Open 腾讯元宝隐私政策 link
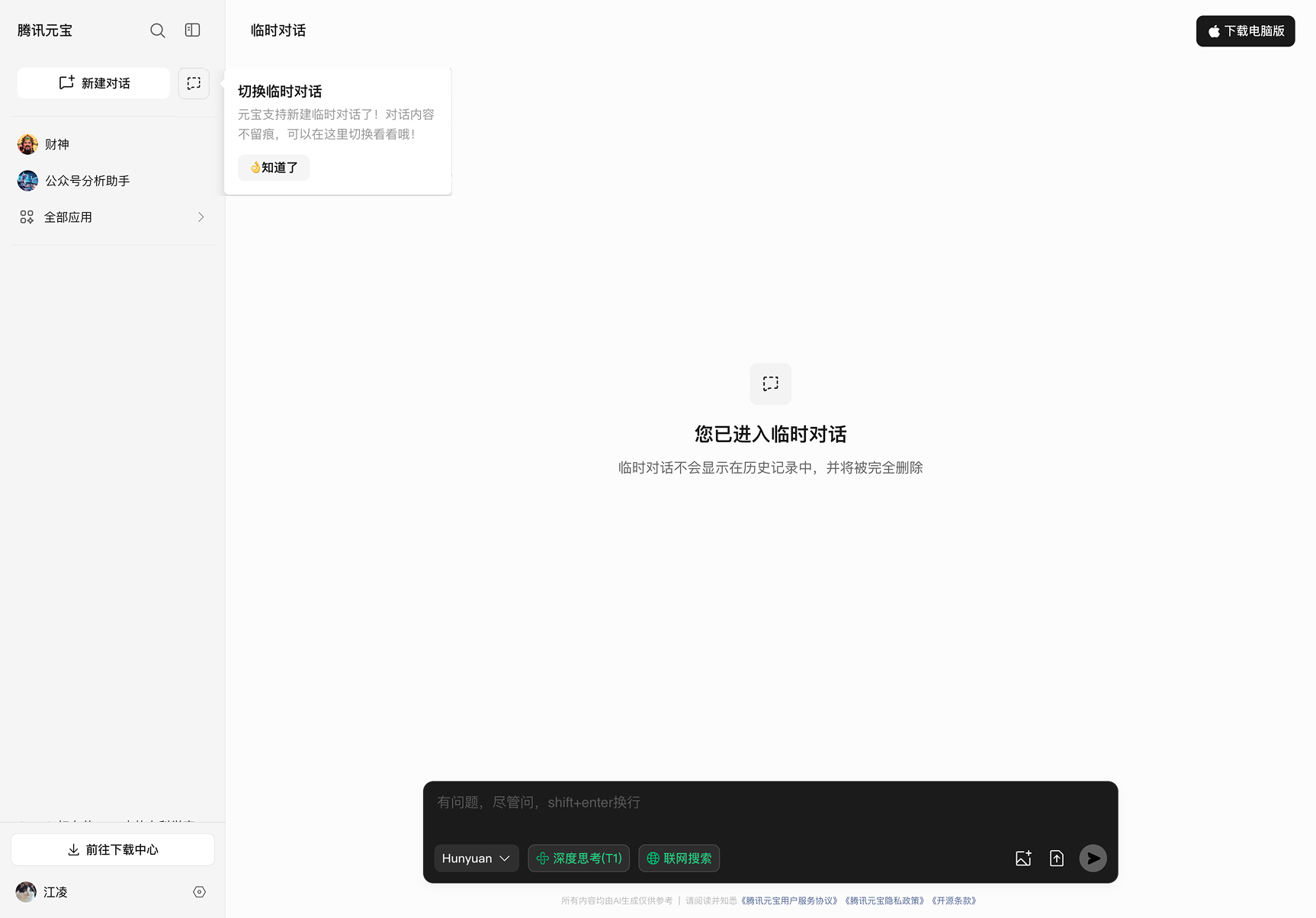 coord(884,901)
